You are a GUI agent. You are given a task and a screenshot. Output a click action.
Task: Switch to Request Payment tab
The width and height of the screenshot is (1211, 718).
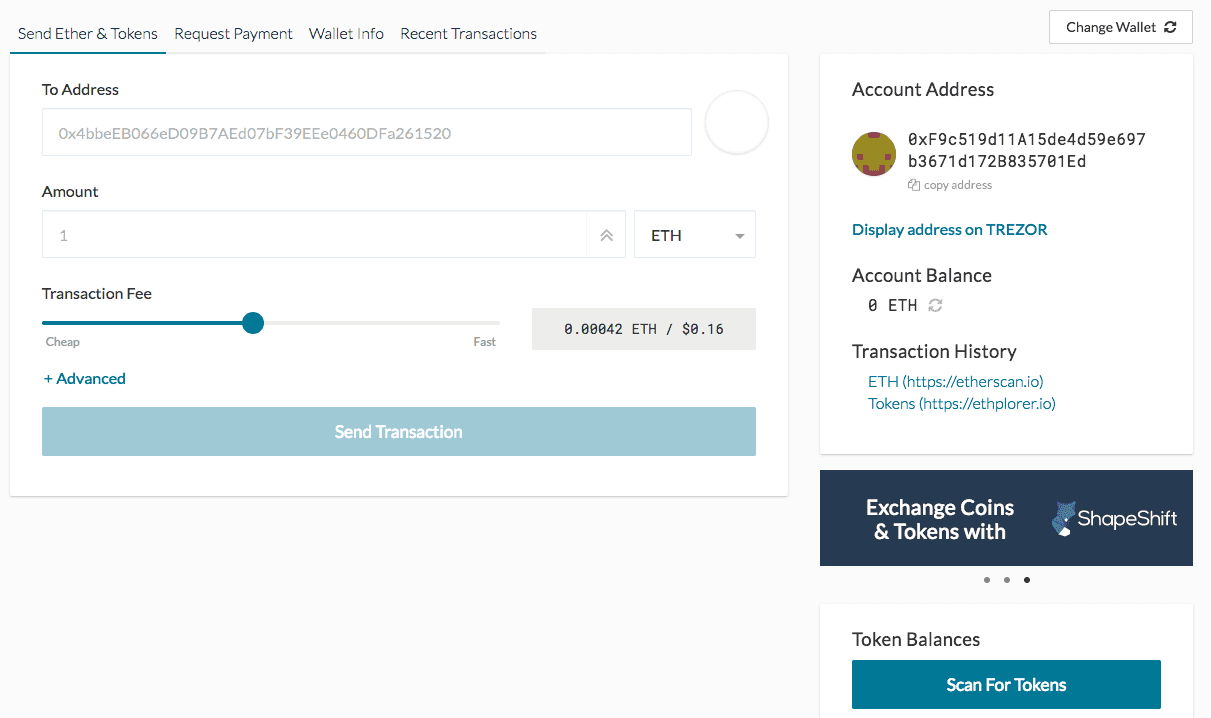pos(233,33)
